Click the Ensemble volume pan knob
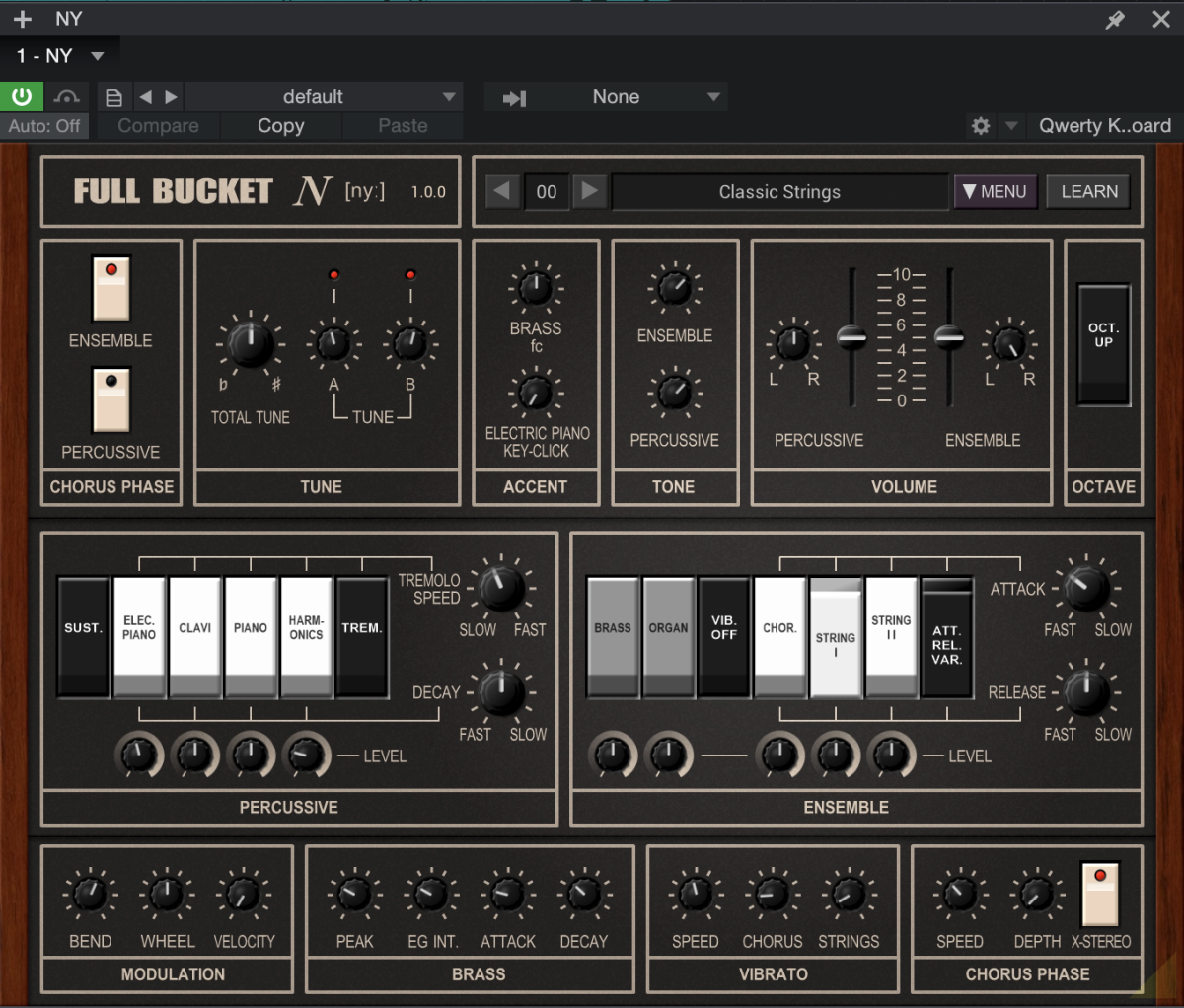Screen dimensions: 1184x1008 pyautogui.click(x=1008, y=343)
